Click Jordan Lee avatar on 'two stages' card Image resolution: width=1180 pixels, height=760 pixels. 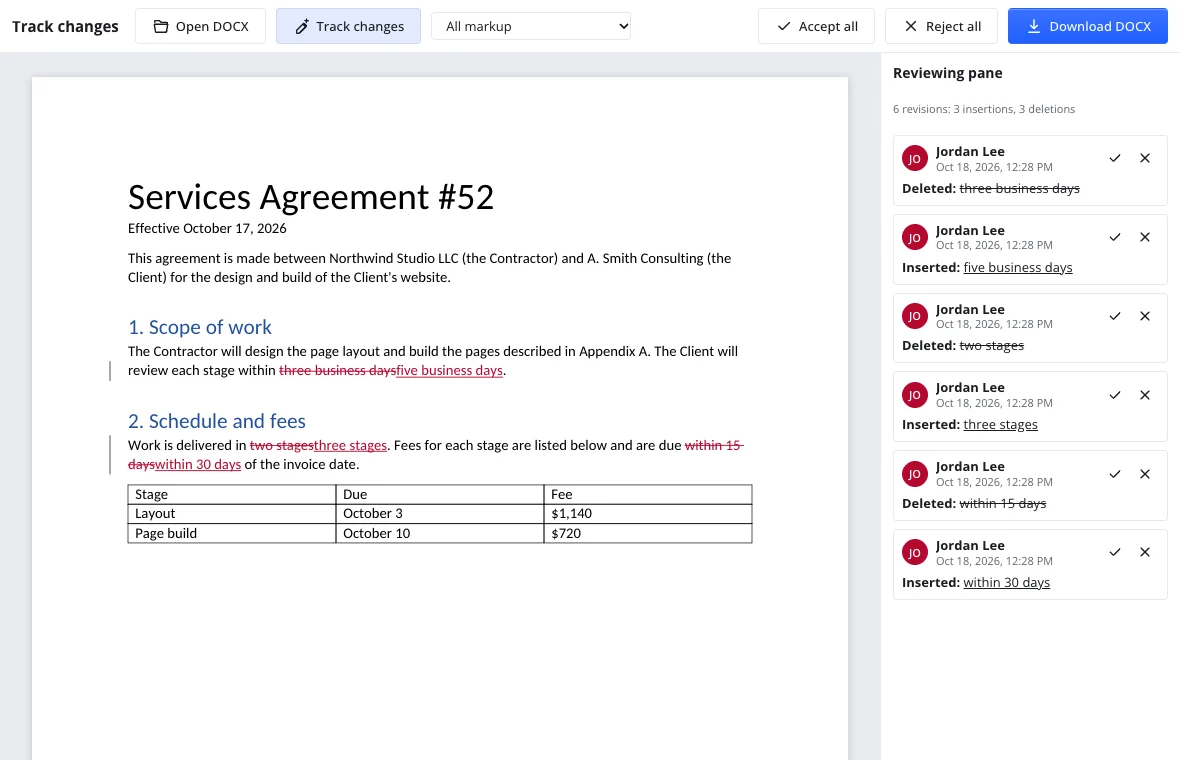[914, 316]
